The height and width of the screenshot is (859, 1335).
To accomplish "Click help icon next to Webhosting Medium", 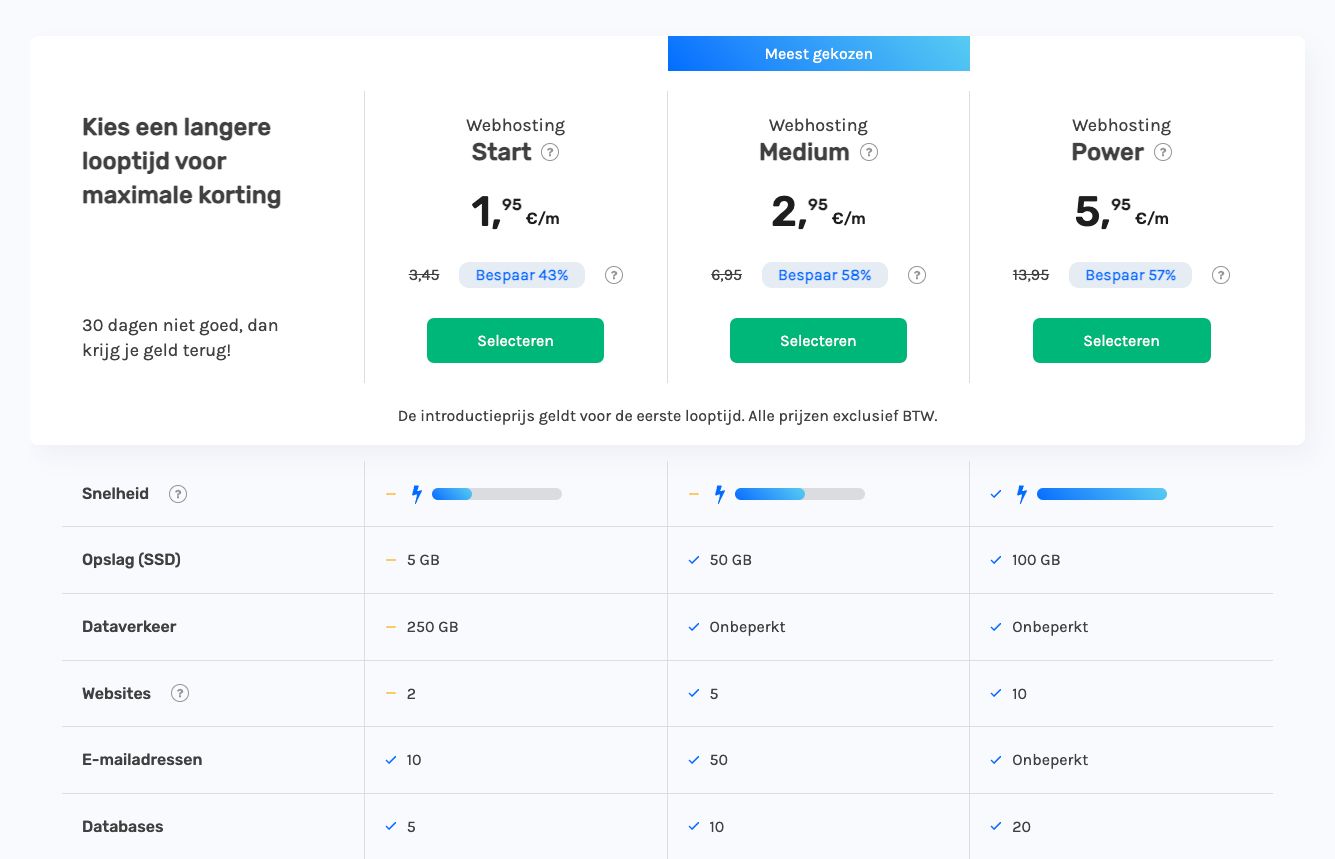I will click(869, 152).
